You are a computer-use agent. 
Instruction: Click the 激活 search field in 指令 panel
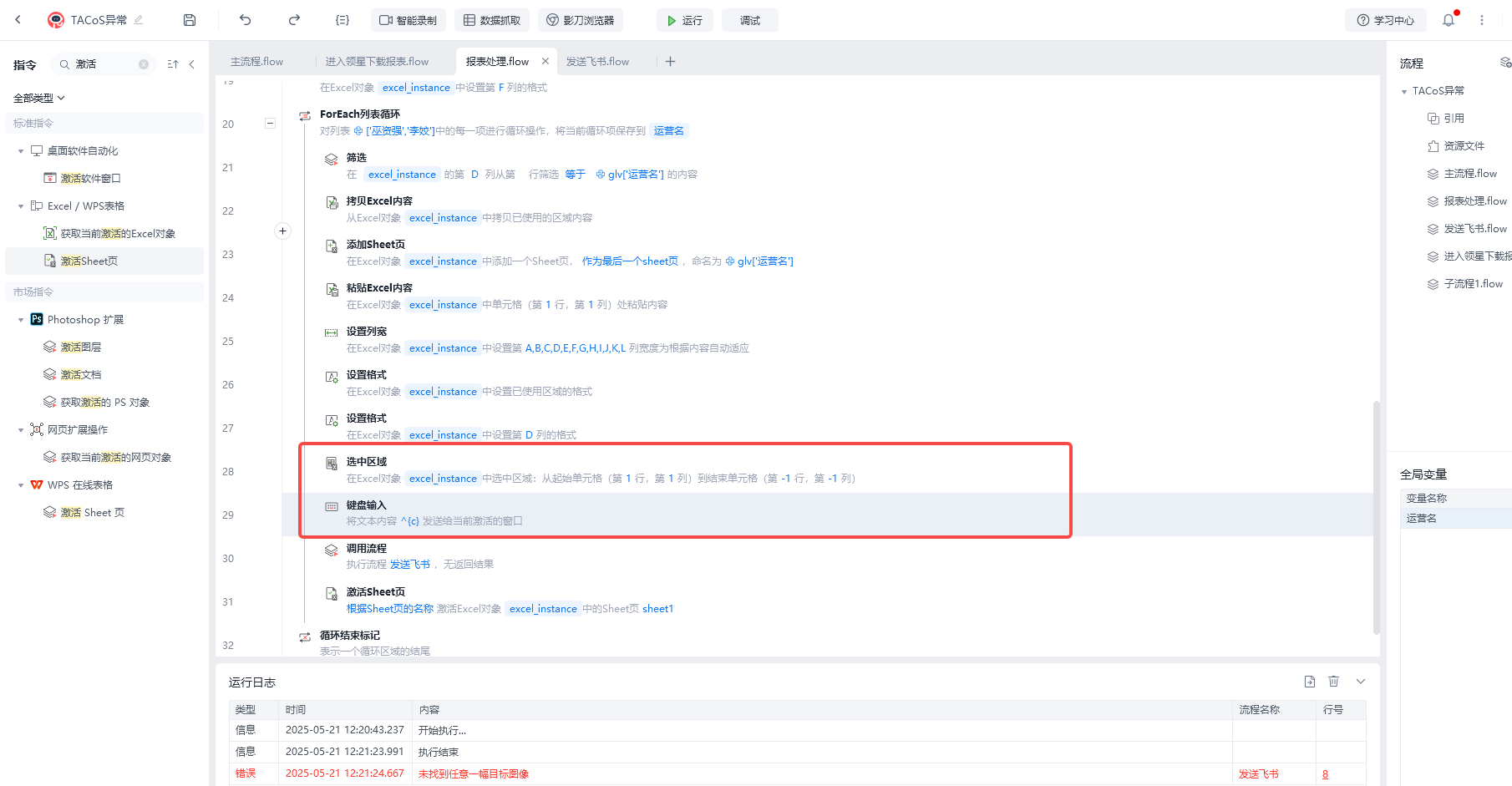104,64
